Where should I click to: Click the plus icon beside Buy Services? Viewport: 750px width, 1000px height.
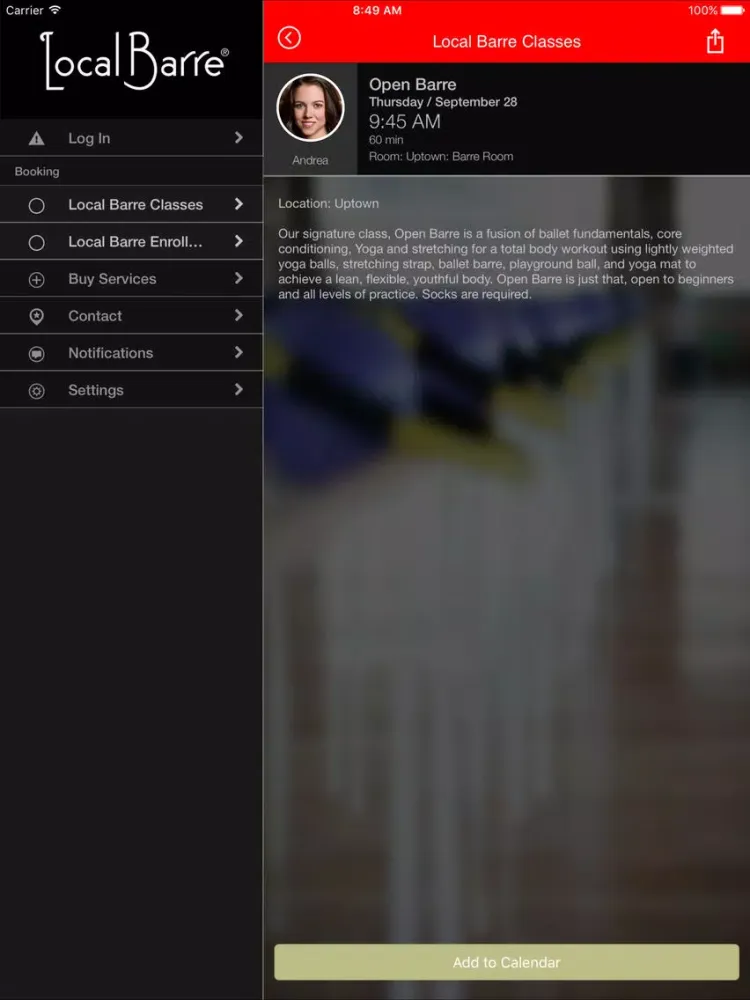click(36, 279)
